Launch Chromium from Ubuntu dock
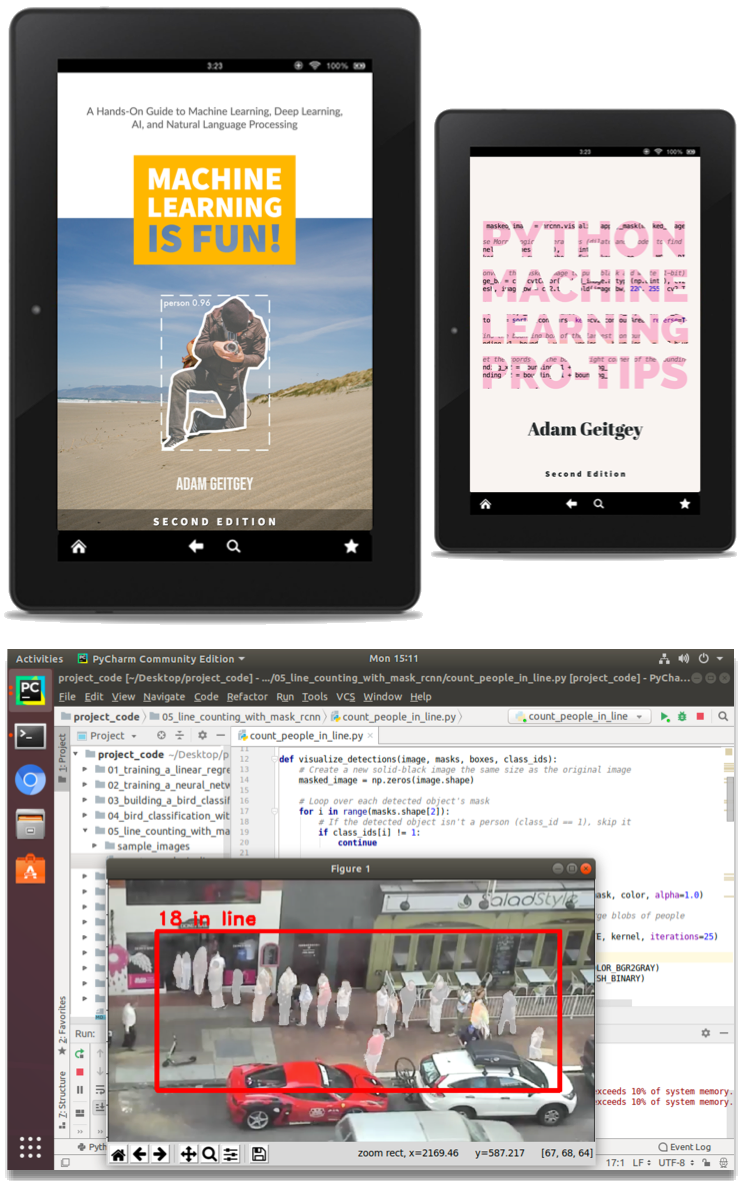 click(x=30, y=780)
